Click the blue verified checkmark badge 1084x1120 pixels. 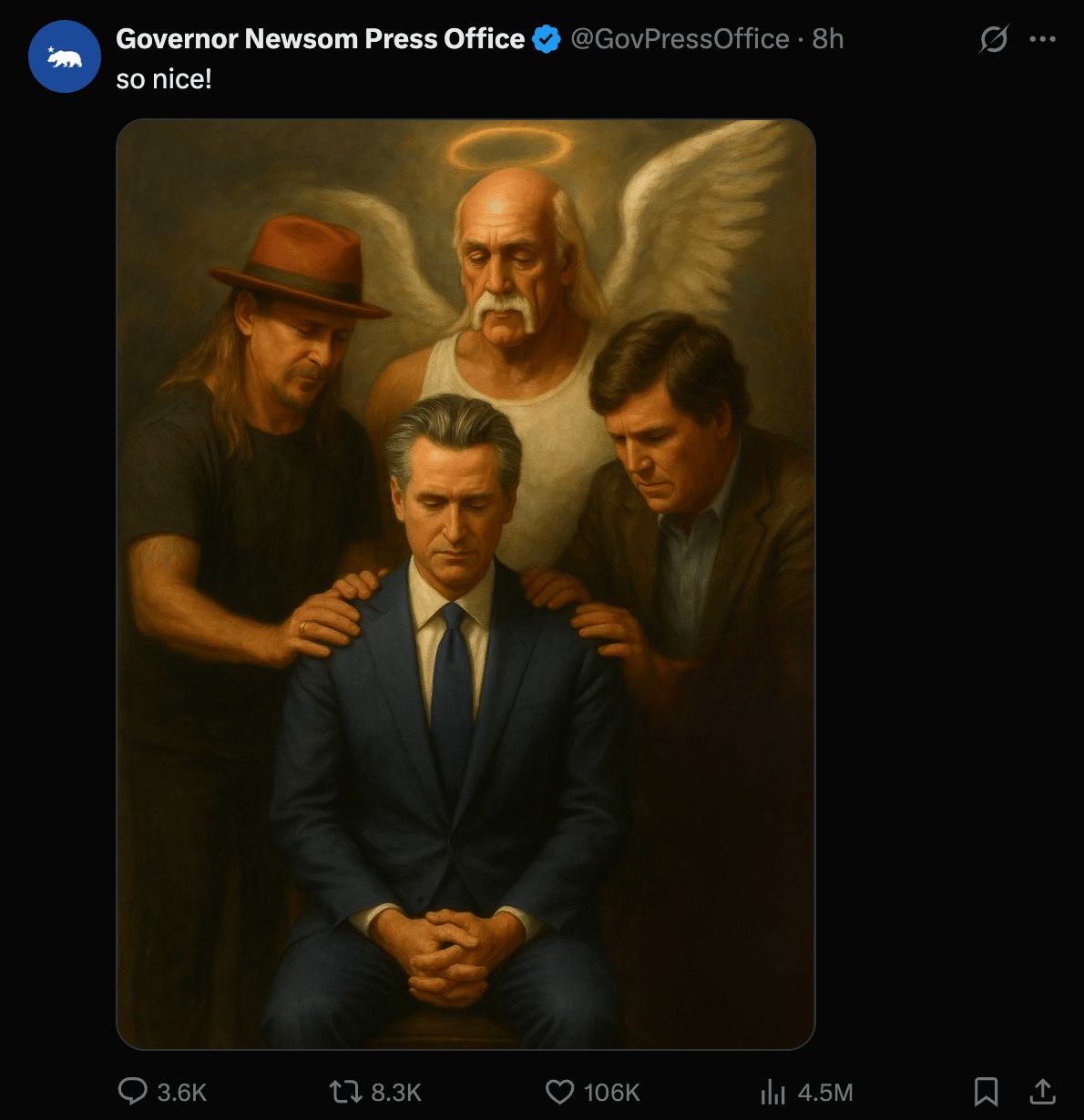[x=546, y=39]
